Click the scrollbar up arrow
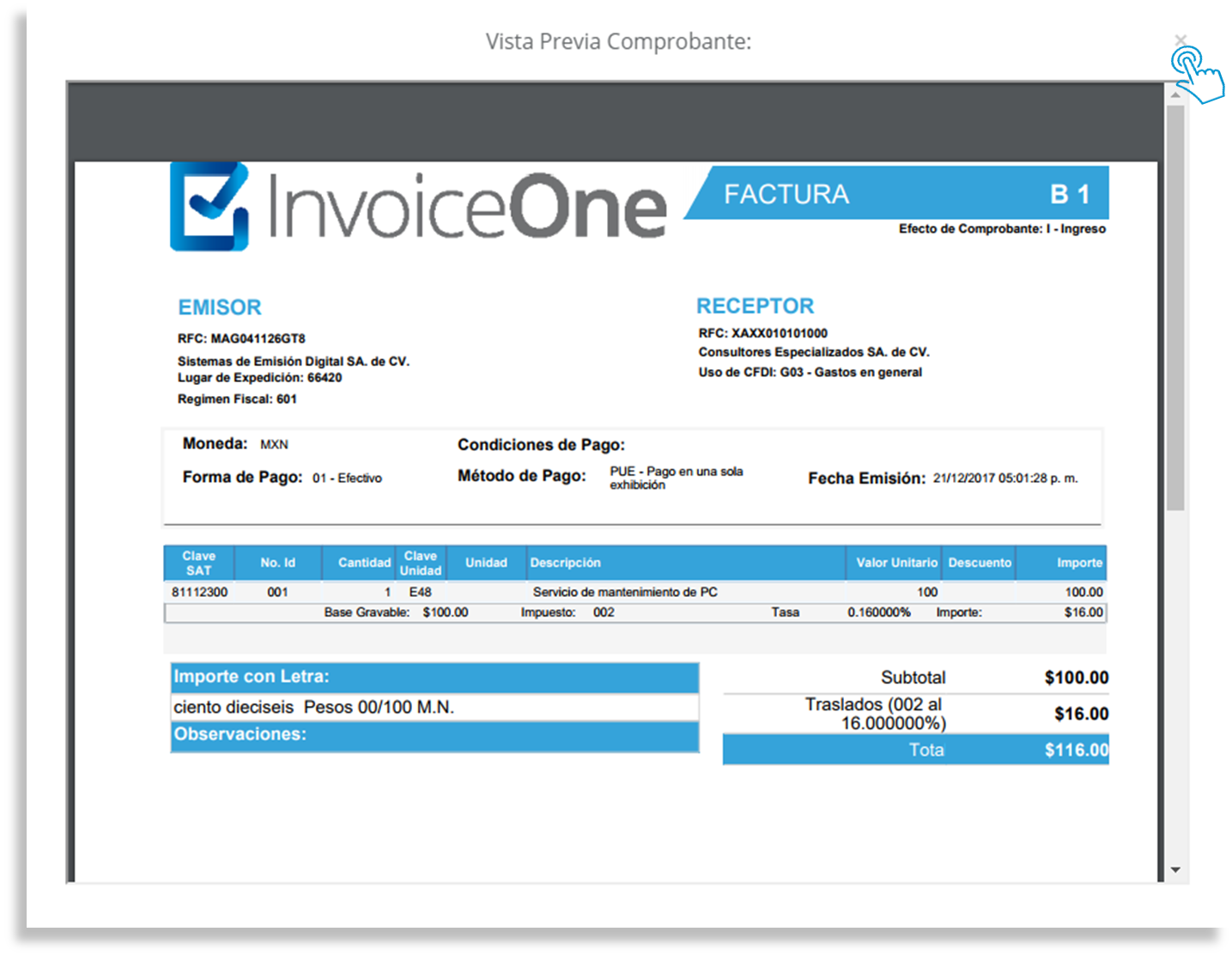Screen dimensions: 1232x956 tap(1175, 94)
